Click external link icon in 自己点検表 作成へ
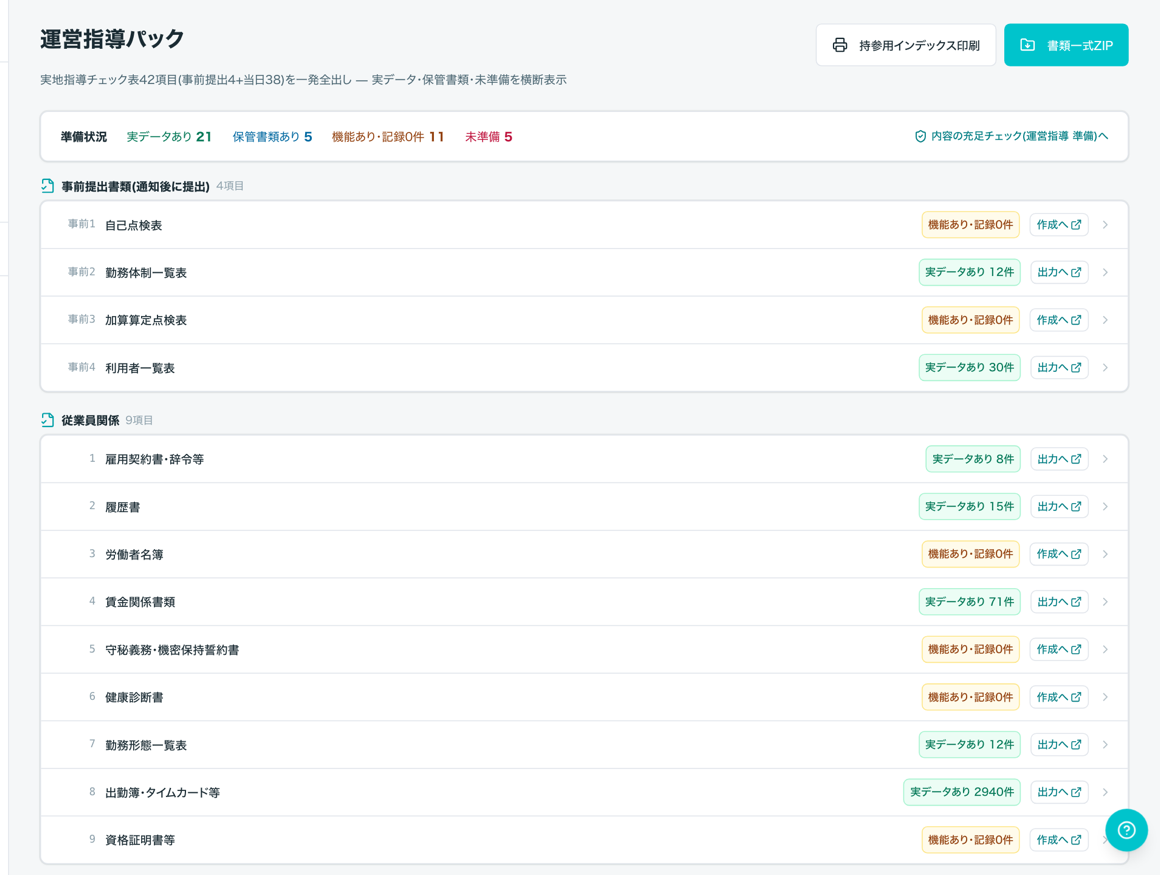1160x875 pixels. [x=1076, y=225]
